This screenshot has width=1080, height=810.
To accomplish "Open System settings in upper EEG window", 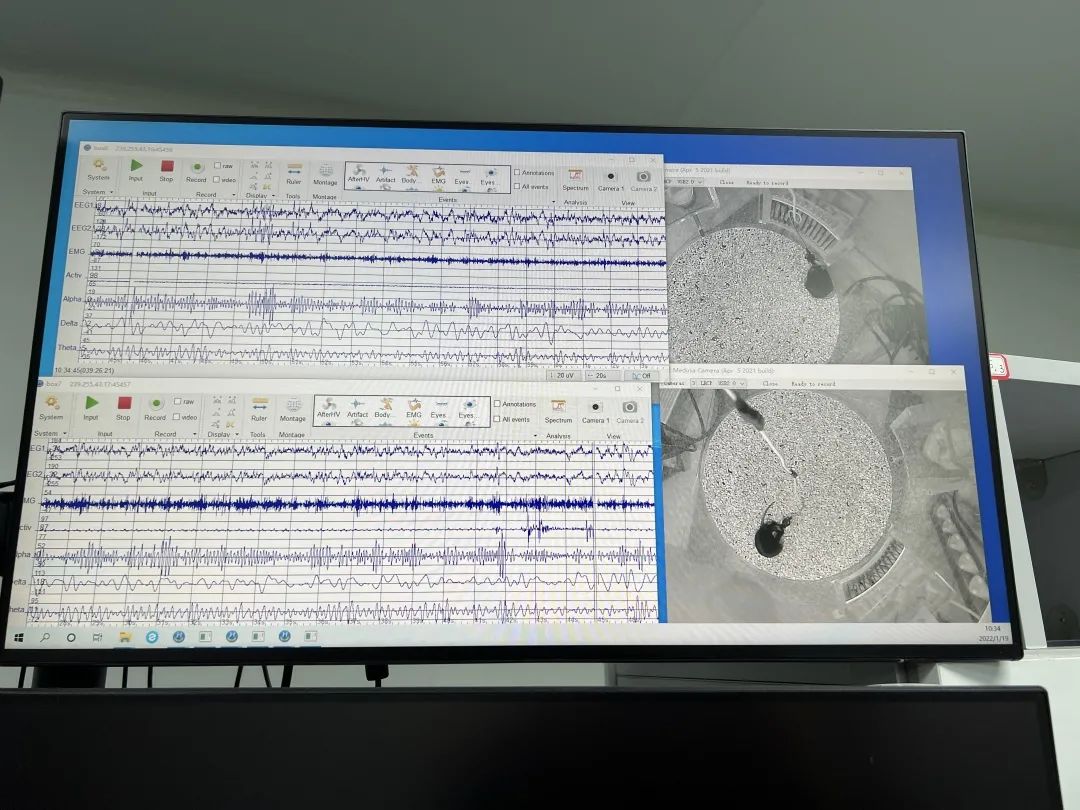I will [98, 169].
